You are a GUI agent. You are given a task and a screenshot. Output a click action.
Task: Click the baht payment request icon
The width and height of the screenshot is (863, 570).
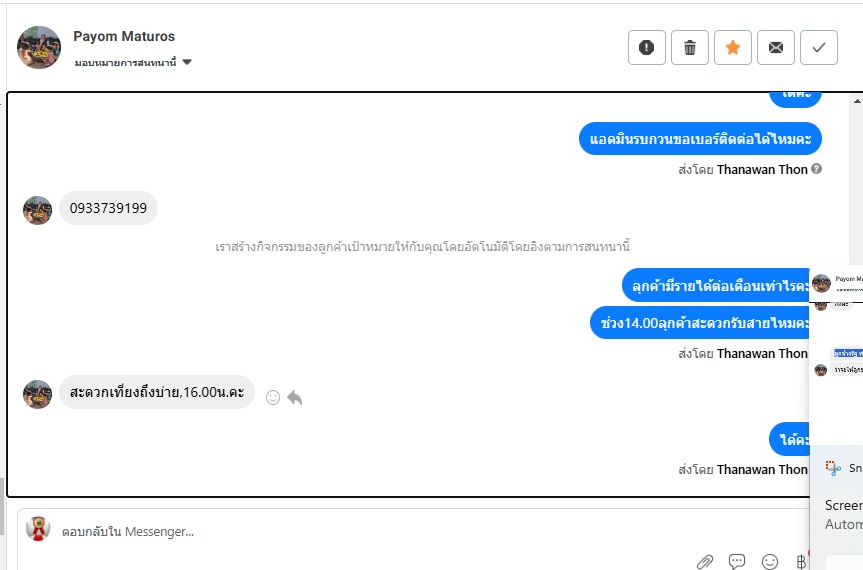801,562
